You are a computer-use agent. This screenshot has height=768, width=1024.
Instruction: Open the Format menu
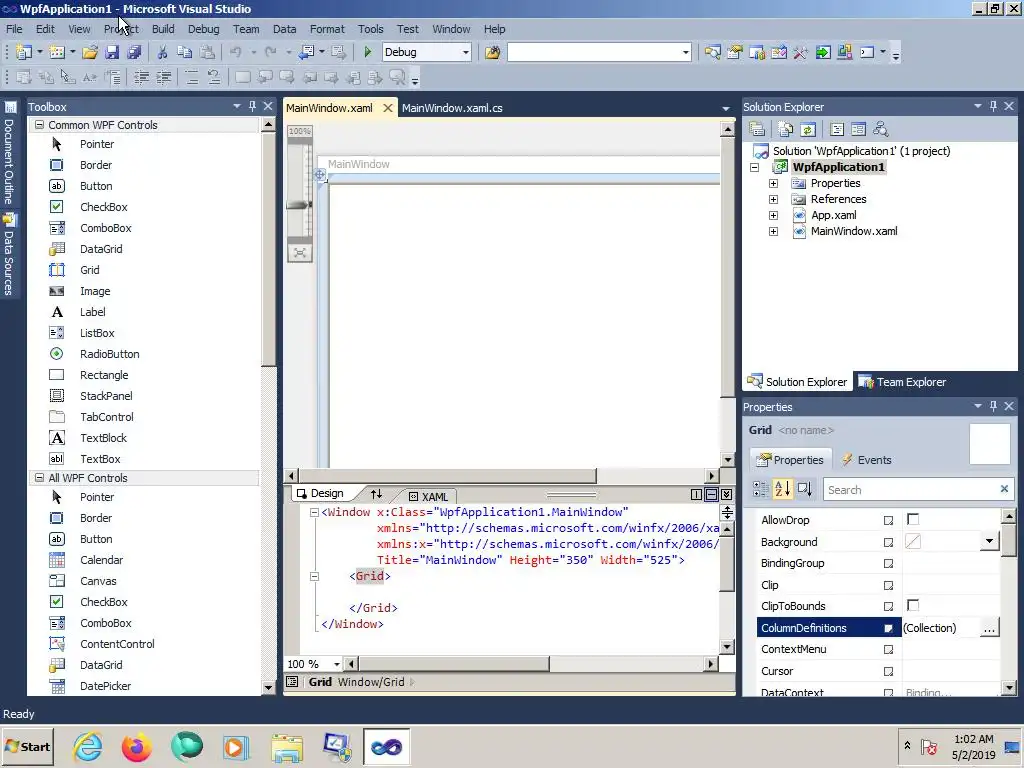[327, 29]
